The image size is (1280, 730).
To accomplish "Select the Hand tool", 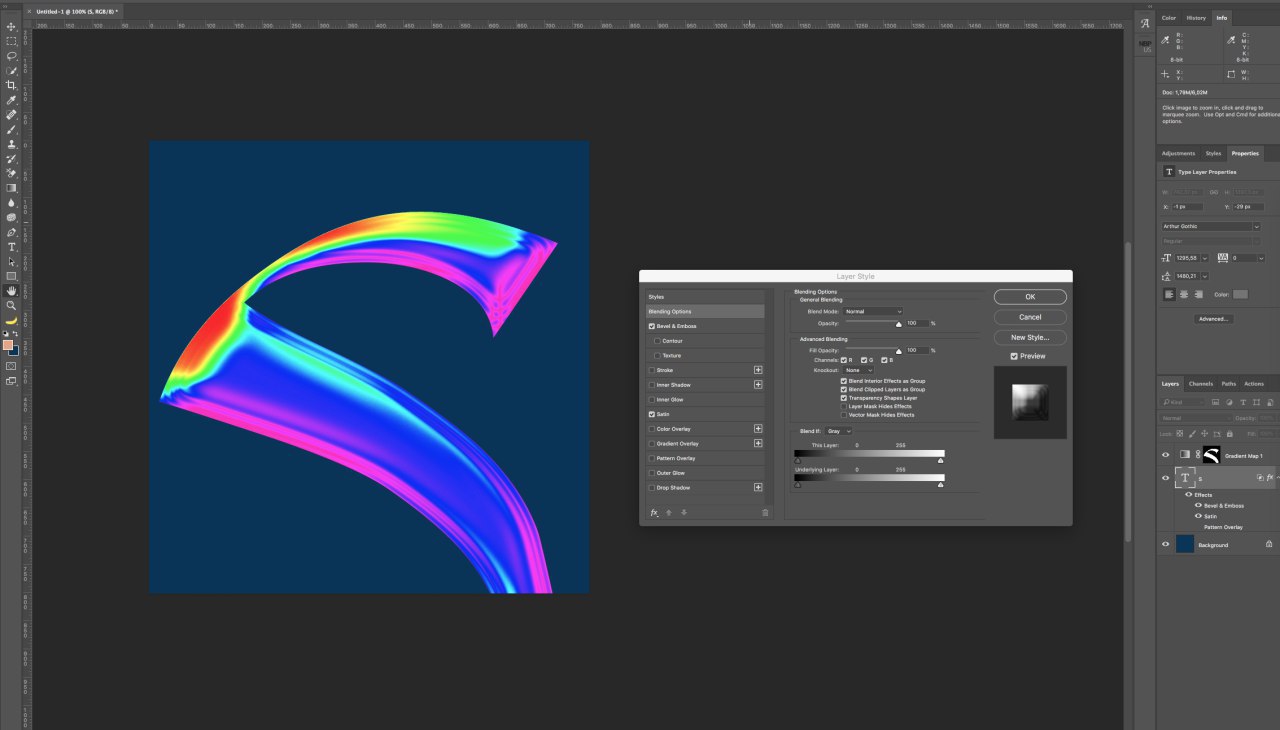I will point(12,290).
